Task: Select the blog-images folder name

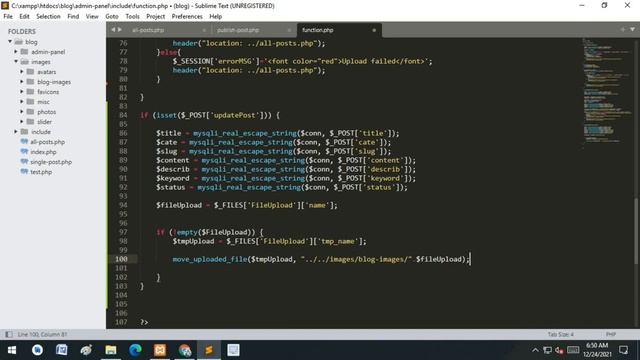Action: pyautogui.click(x=54, y=82)
